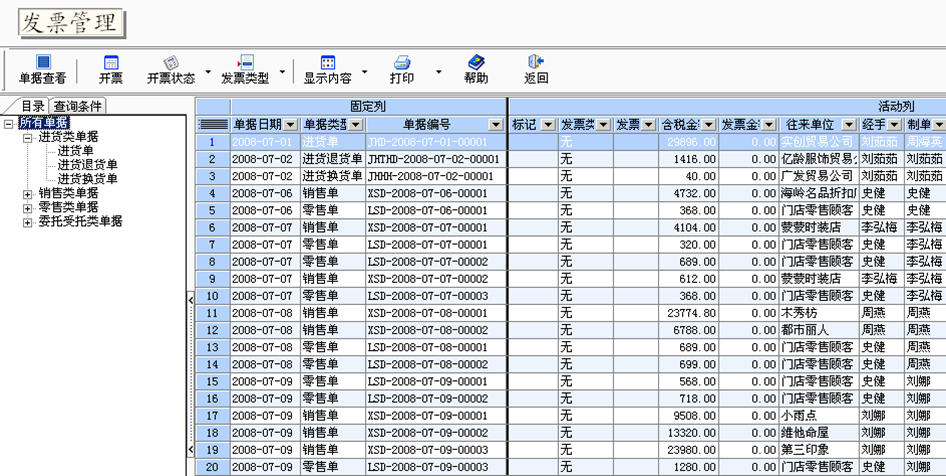Select 进货退货单 in the tree
946x476 pixels.
point(87,165)
